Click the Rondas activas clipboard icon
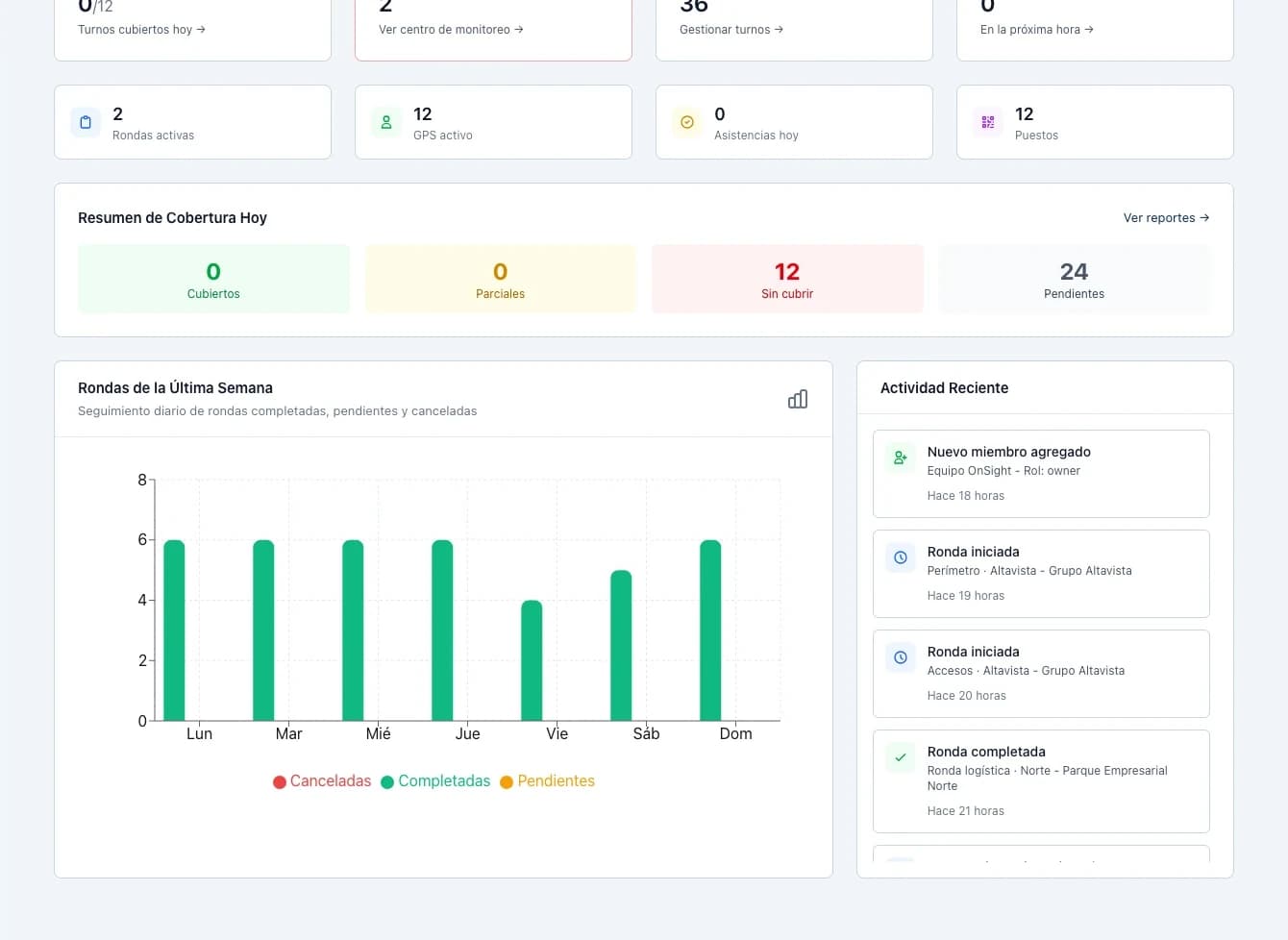1288x940 pixels. click(86, 122)
